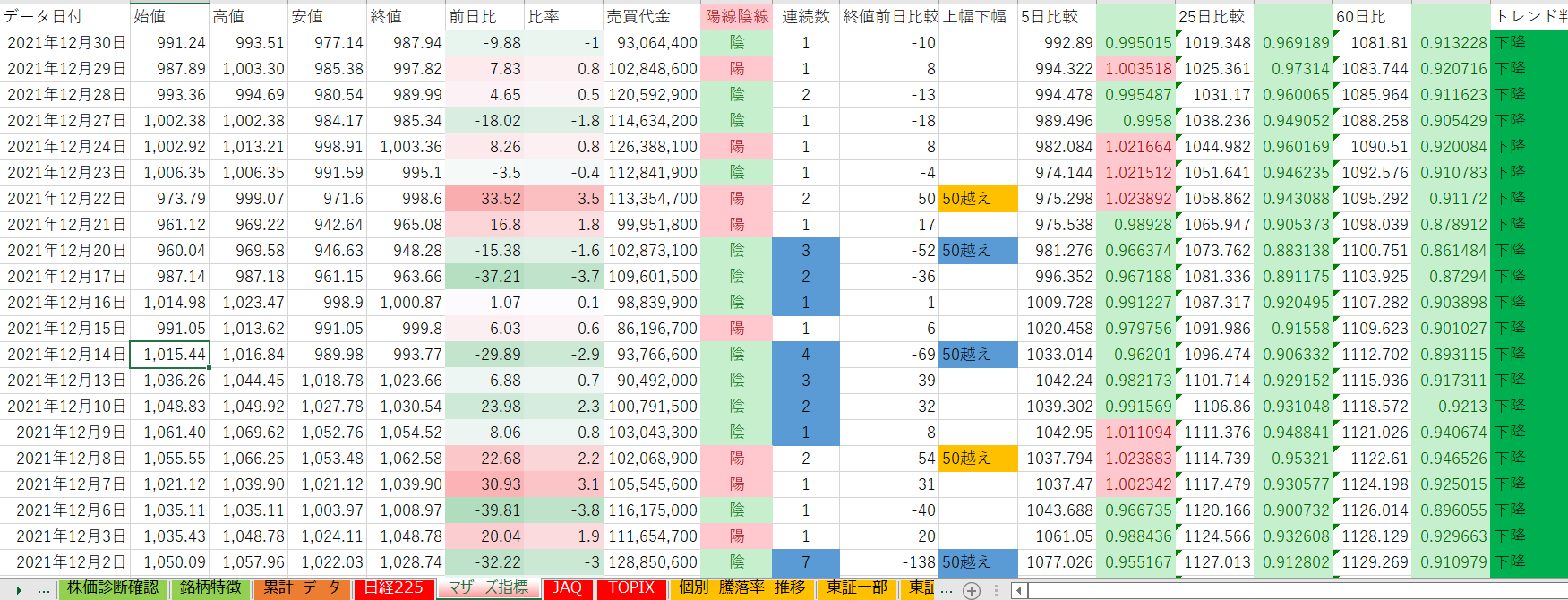Image resolution: width=1568 pixels, height=600 pixels.
Task: Add a new sheet with the plus icon
Action: [972, 590]
